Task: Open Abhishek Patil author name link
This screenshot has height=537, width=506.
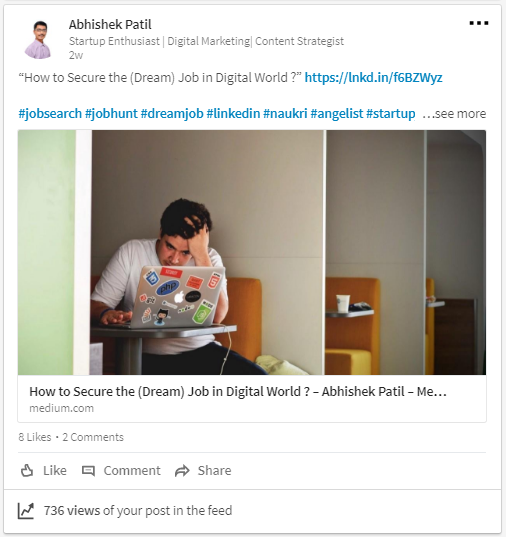Action: point(110,25)
